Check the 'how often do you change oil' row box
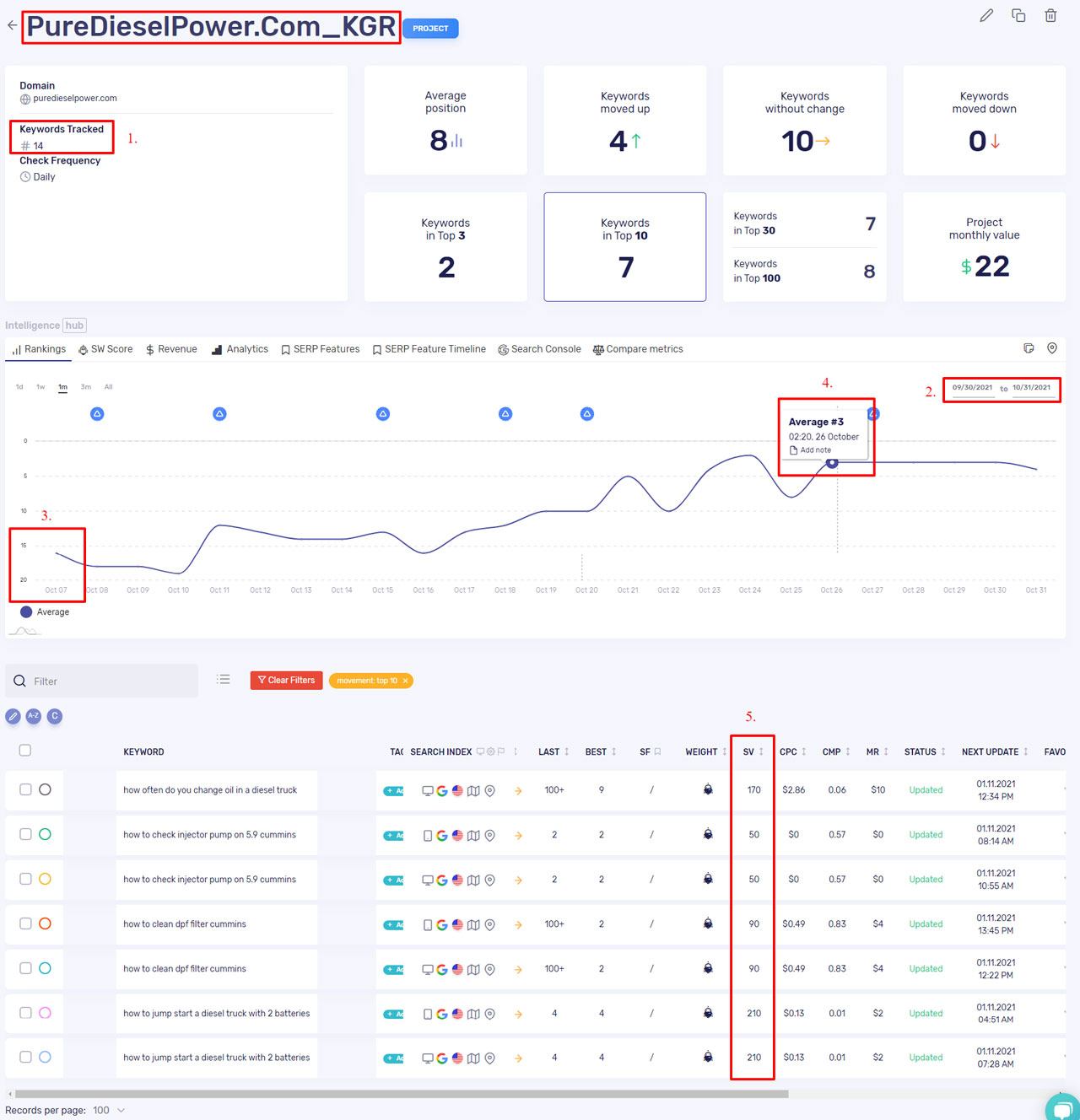This screenshot has height=1120, width=1080. click(x=25, y=789)
